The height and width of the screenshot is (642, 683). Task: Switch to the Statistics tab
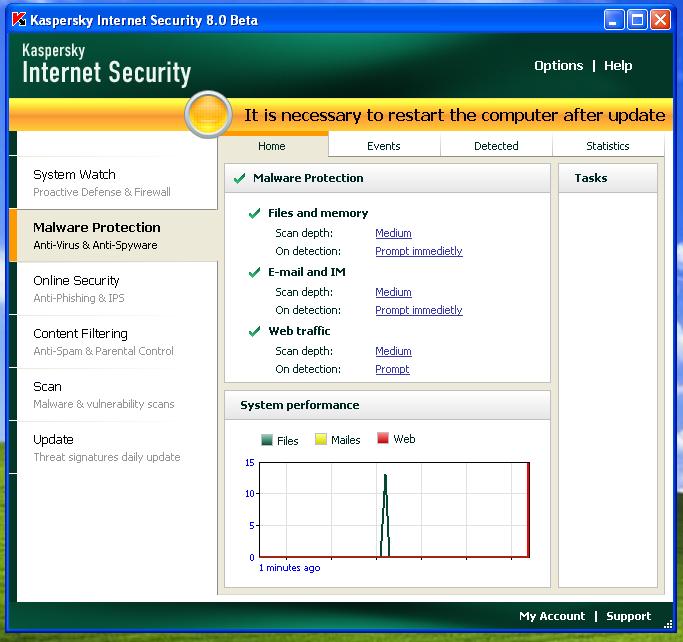(x=608, y=146)
